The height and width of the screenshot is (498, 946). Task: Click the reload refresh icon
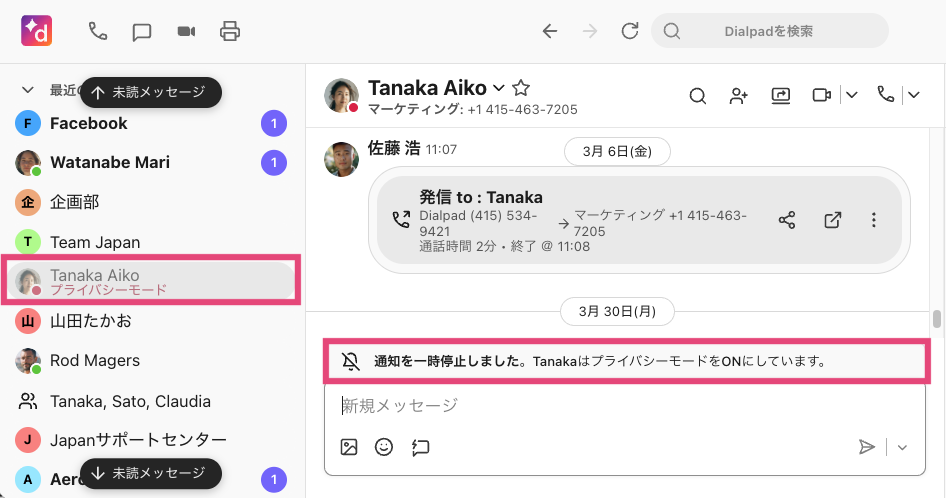(x=629, y=31)
